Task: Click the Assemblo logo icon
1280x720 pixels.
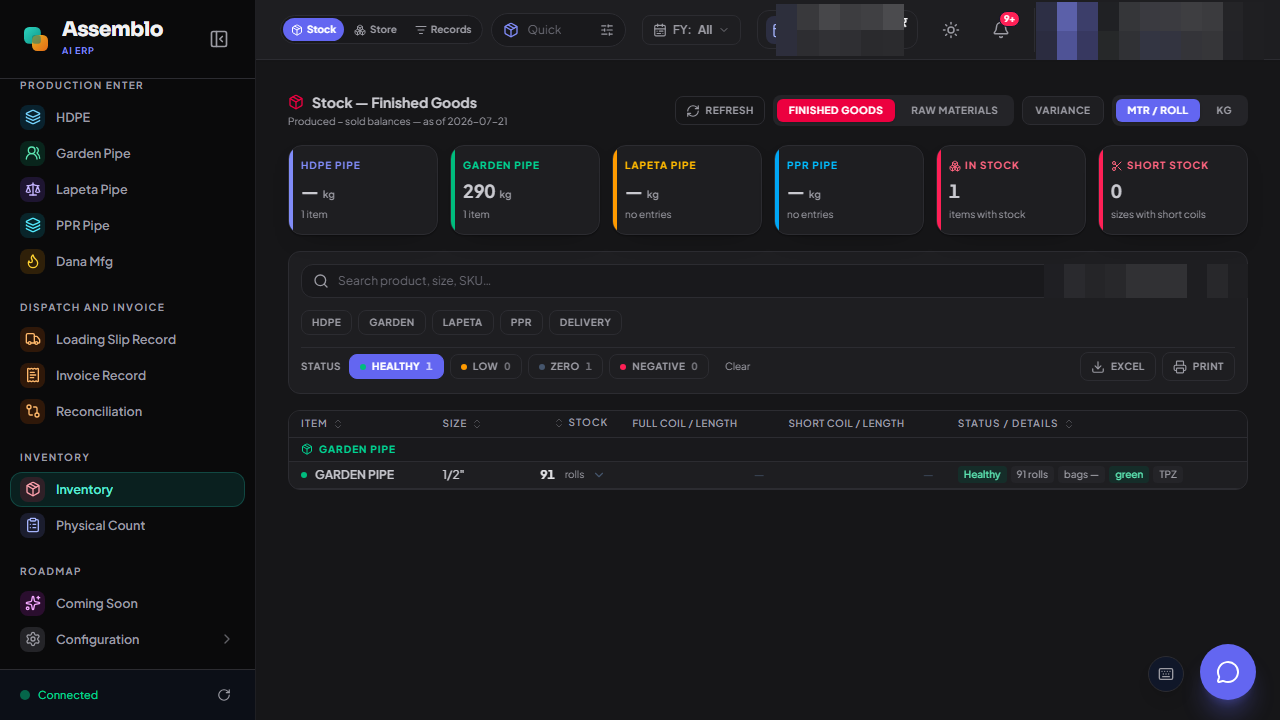Action: click(x=36, y=38)
